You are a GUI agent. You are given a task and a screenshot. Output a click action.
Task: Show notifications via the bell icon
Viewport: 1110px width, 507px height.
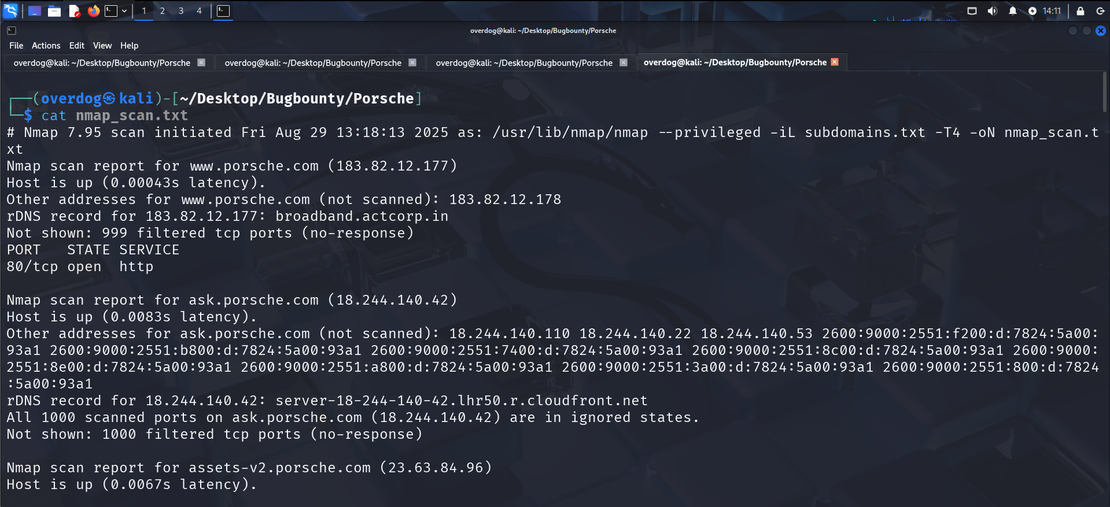[x=1012, y=11]
